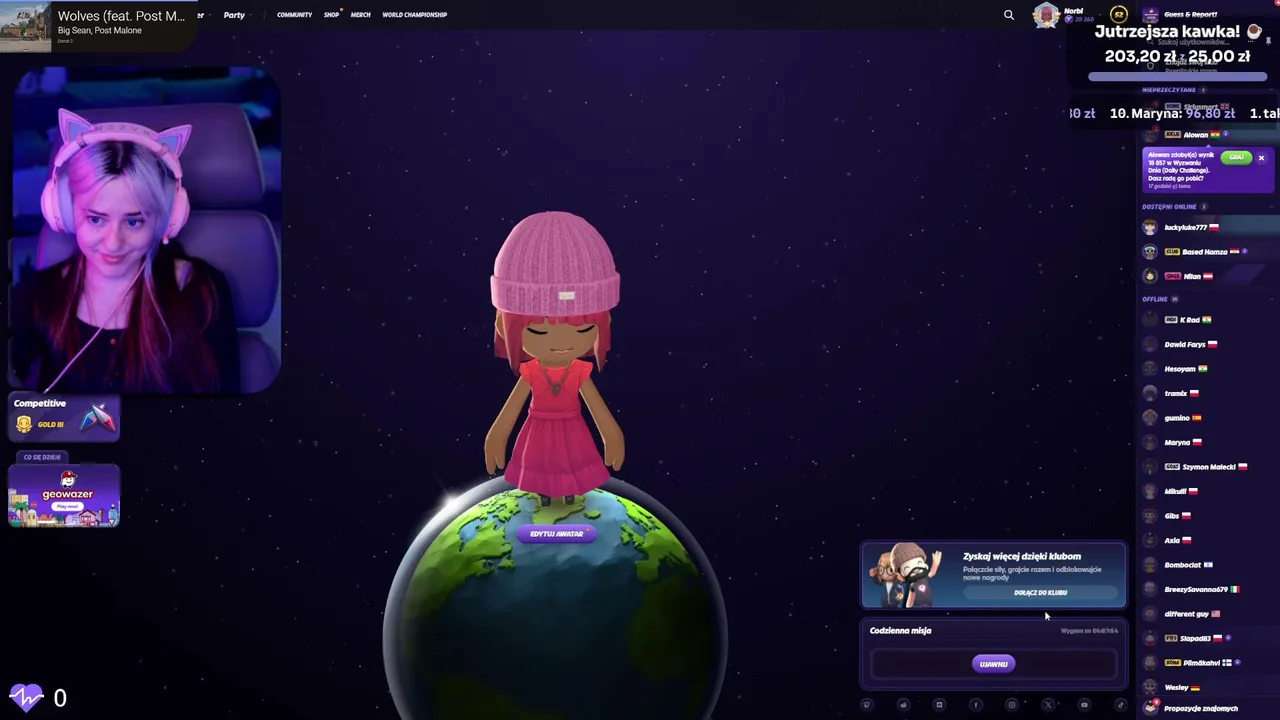This screenshot has height=720, width=1280.
Task: Open the Reddit social icon
Action: [903, 705]
